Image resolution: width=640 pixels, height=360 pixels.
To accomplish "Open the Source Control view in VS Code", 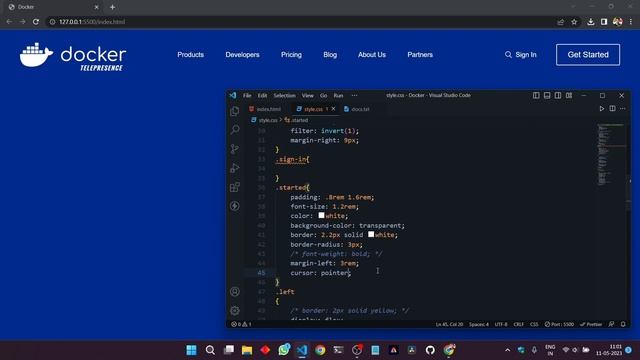I will (x=235, y=149).
